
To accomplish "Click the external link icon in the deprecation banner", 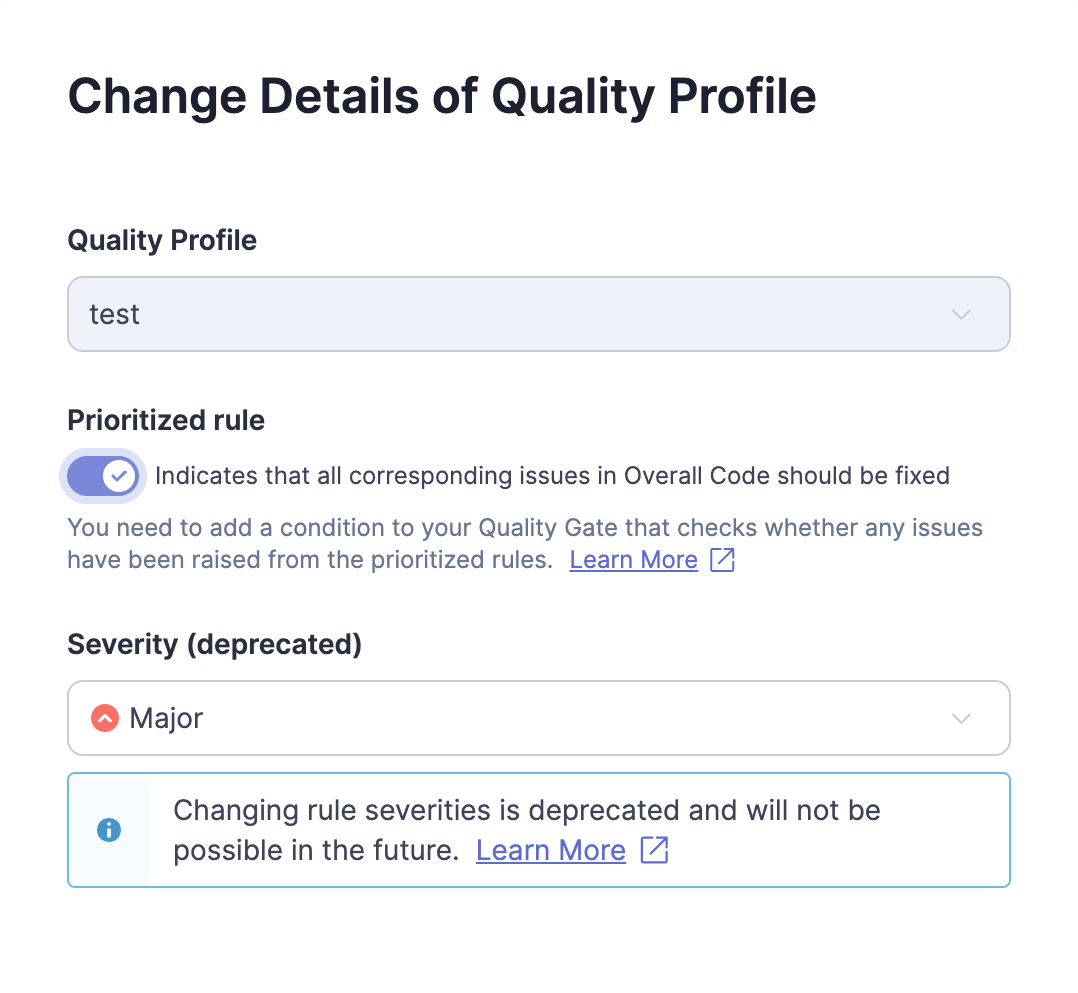I will [x=655, y=849].
